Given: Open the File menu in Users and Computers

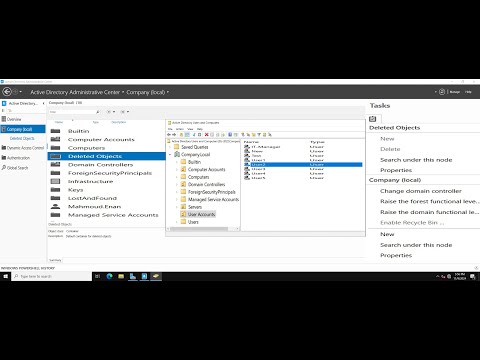Looking at the screenshot, I should [x=170, y=129].
